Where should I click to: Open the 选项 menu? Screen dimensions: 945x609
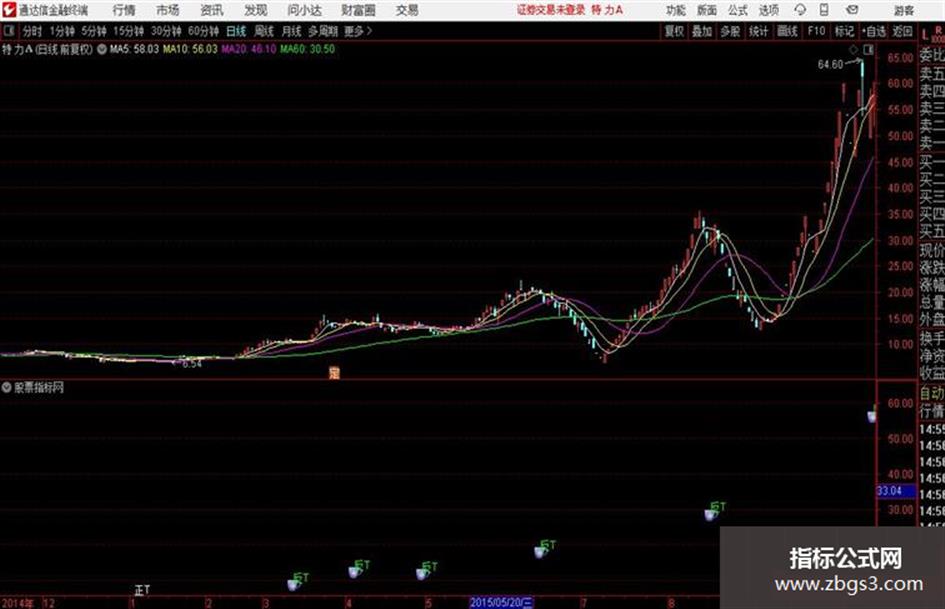(768, 10)
